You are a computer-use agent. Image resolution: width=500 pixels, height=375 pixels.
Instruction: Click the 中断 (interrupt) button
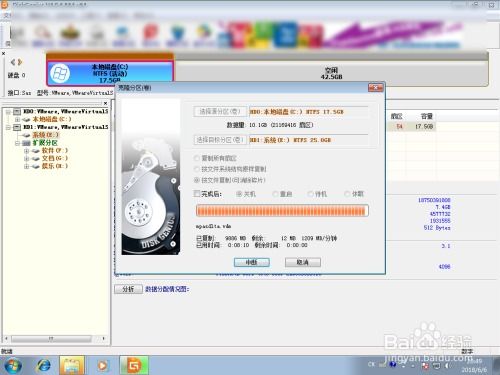tap(252, 262)
